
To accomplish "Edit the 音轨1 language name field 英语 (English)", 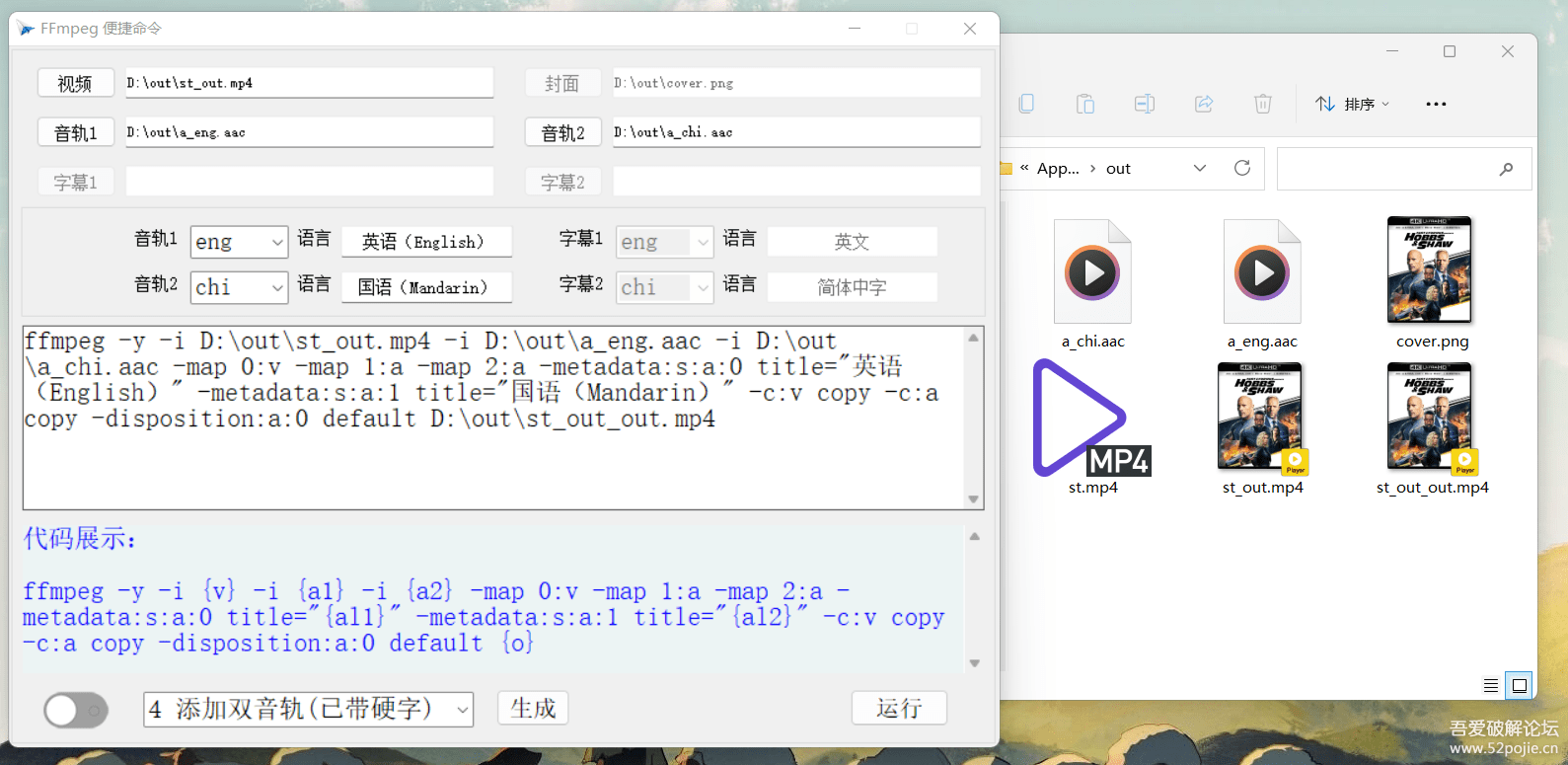I will point(426,242).
